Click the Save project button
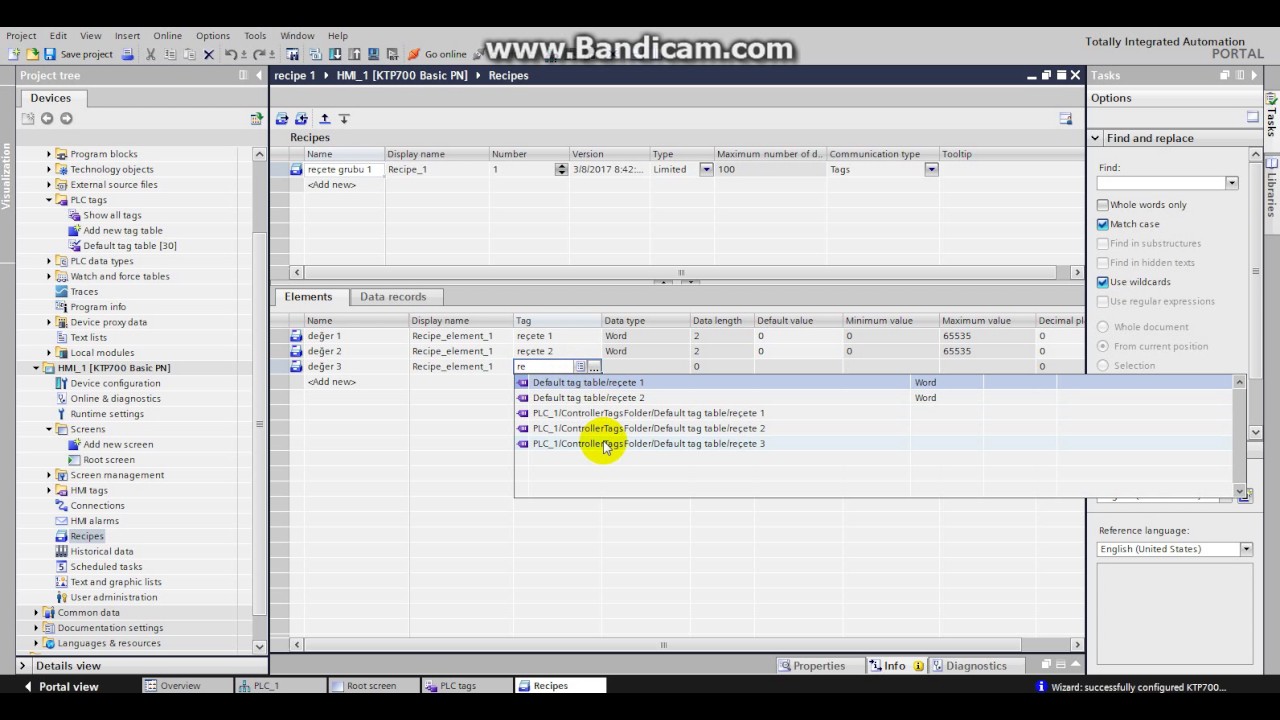1280x720 pixels. coord(79,54)
